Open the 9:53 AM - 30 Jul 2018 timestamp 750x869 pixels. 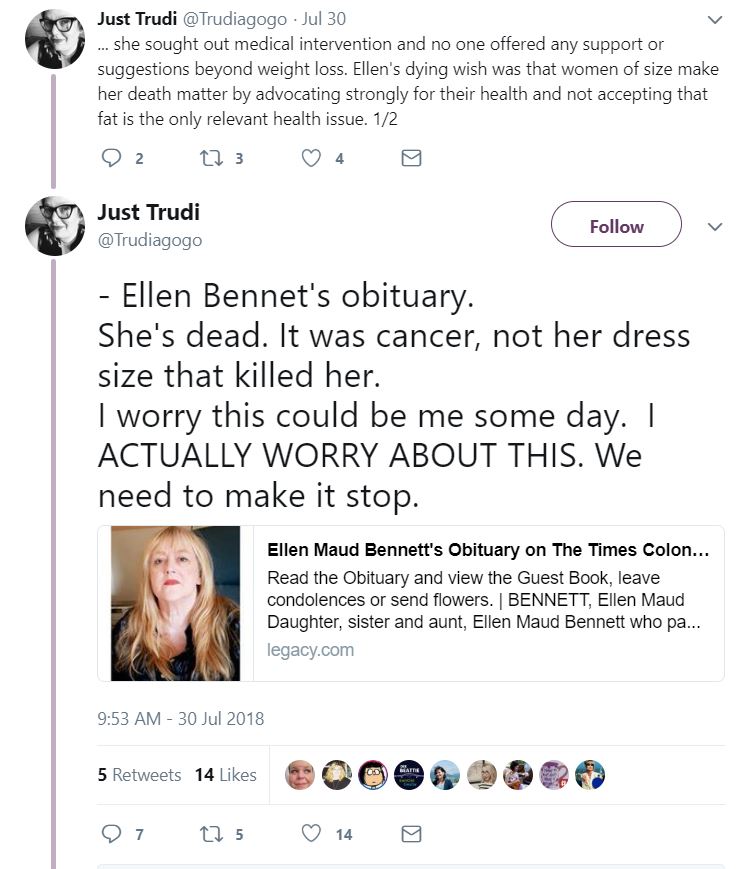181,719
